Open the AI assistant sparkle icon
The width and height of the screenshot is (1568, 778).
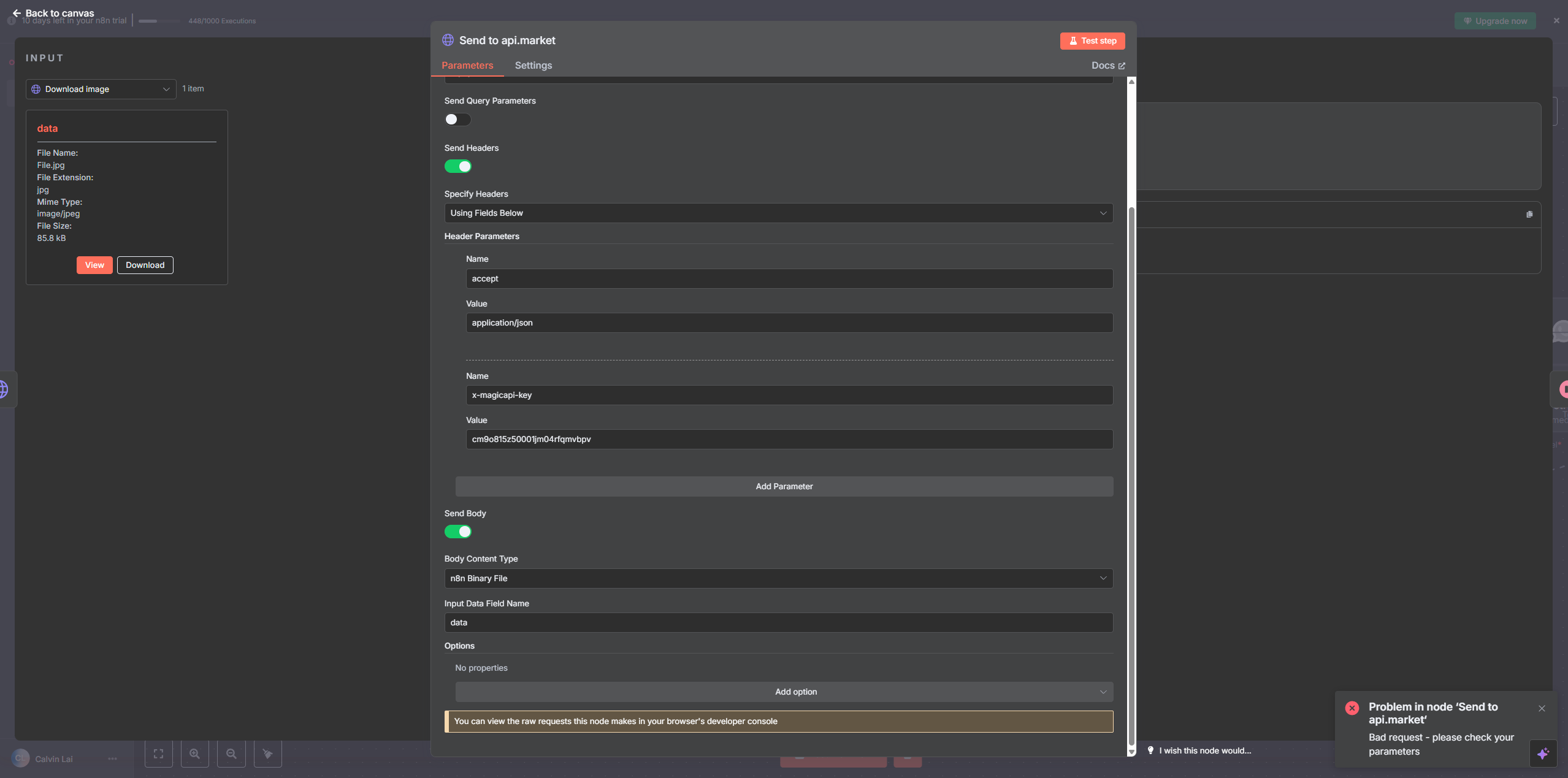[1543, 753]
